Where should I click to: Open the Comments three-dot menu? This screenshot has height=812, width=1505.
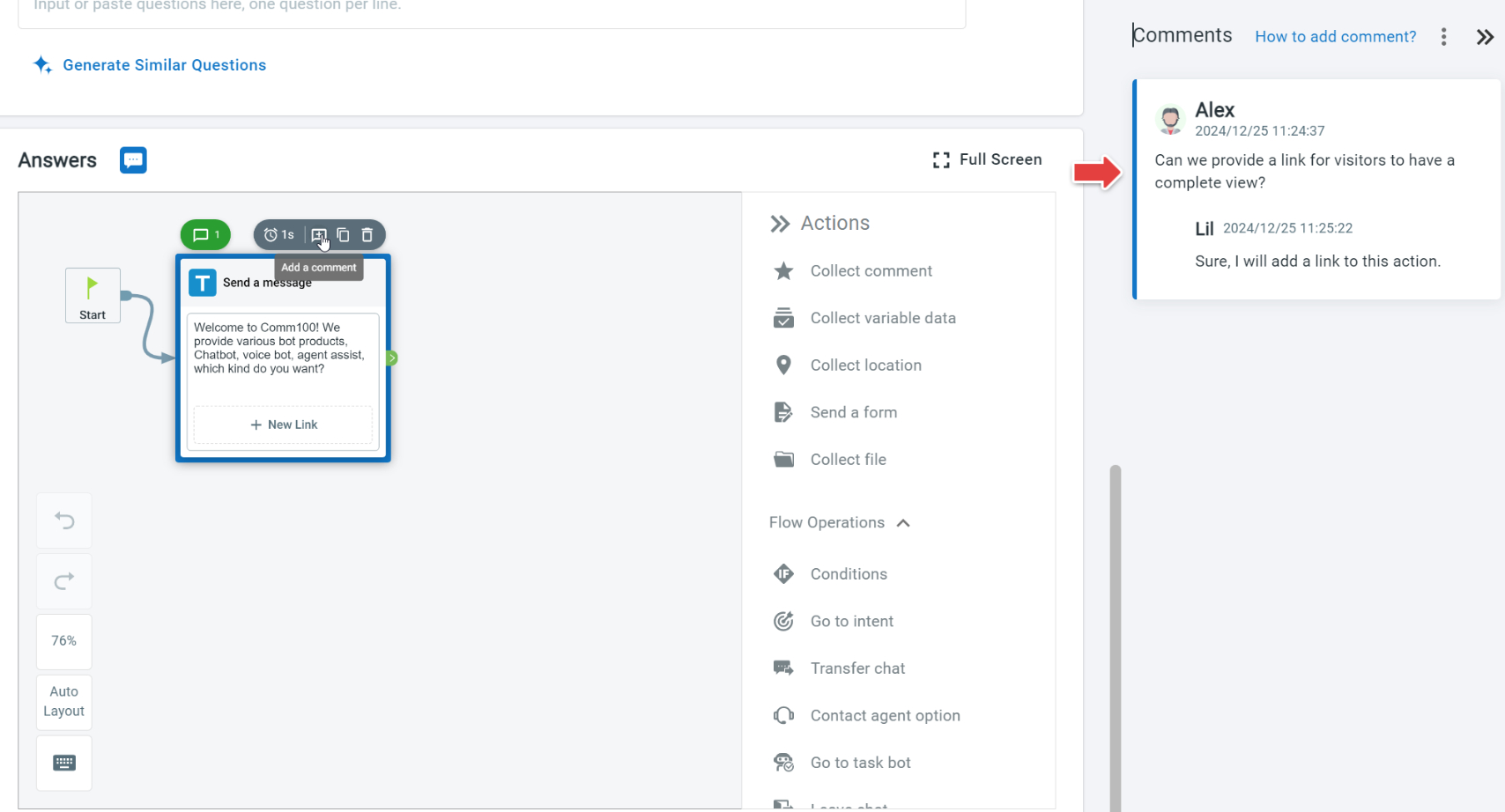[1443, 37]
